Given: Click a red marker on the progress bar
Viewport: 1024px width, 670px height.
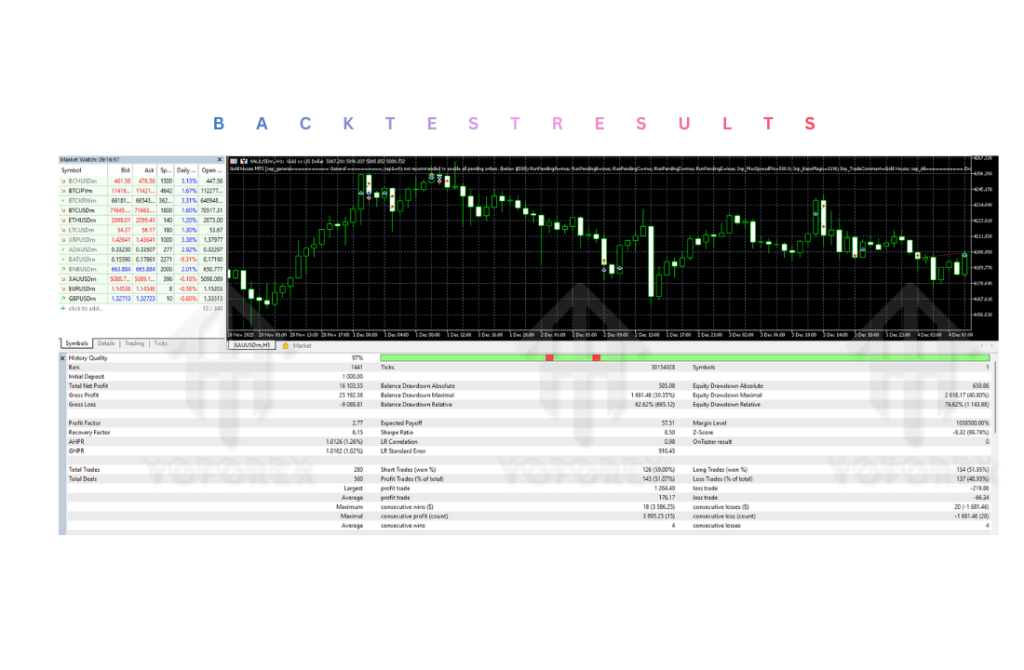Looking at the screenshot, I should click(548, 357).
